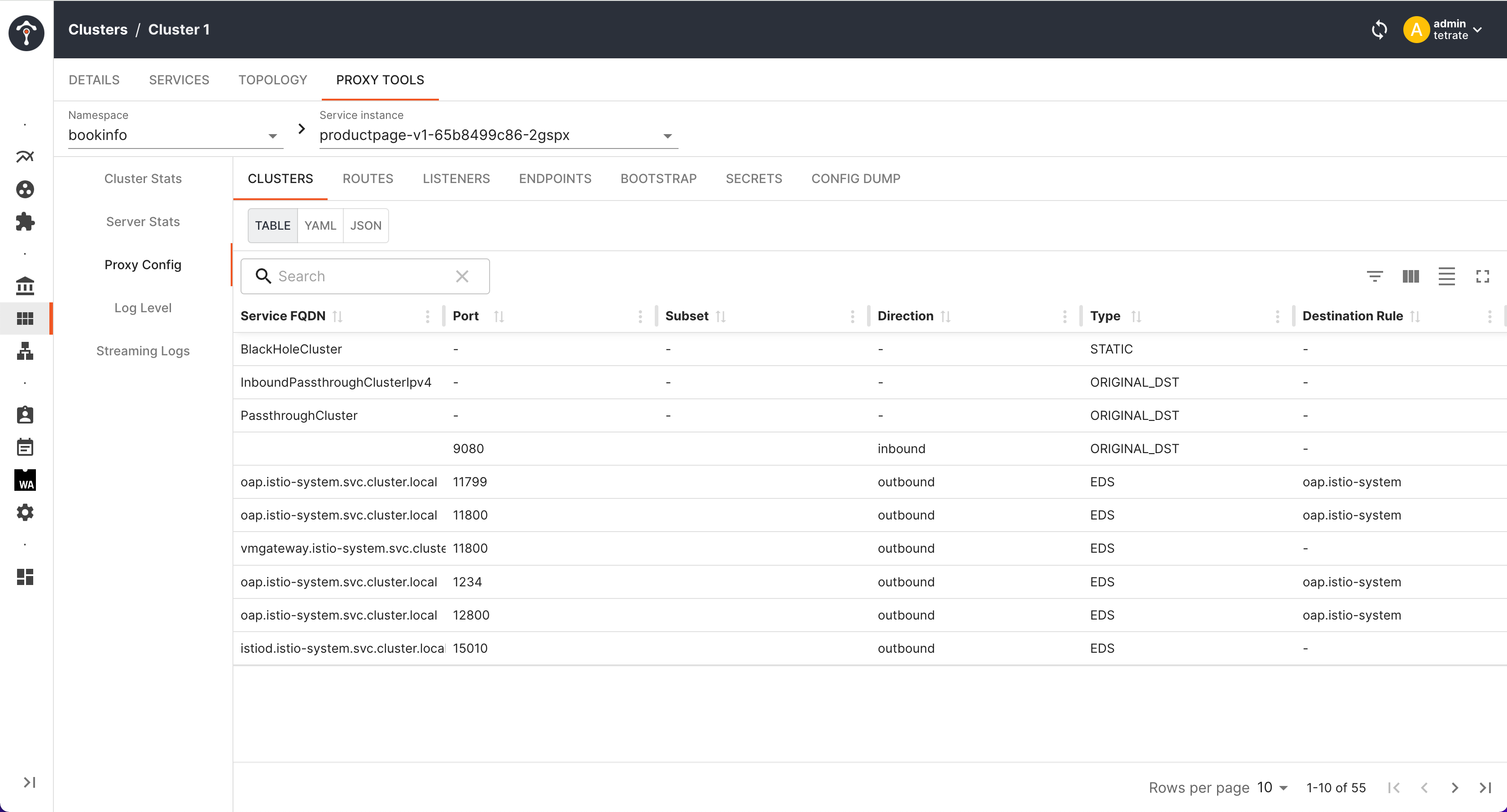
Task: Click the Cluster Stats sidebar icon
Action: coord(143,178)
